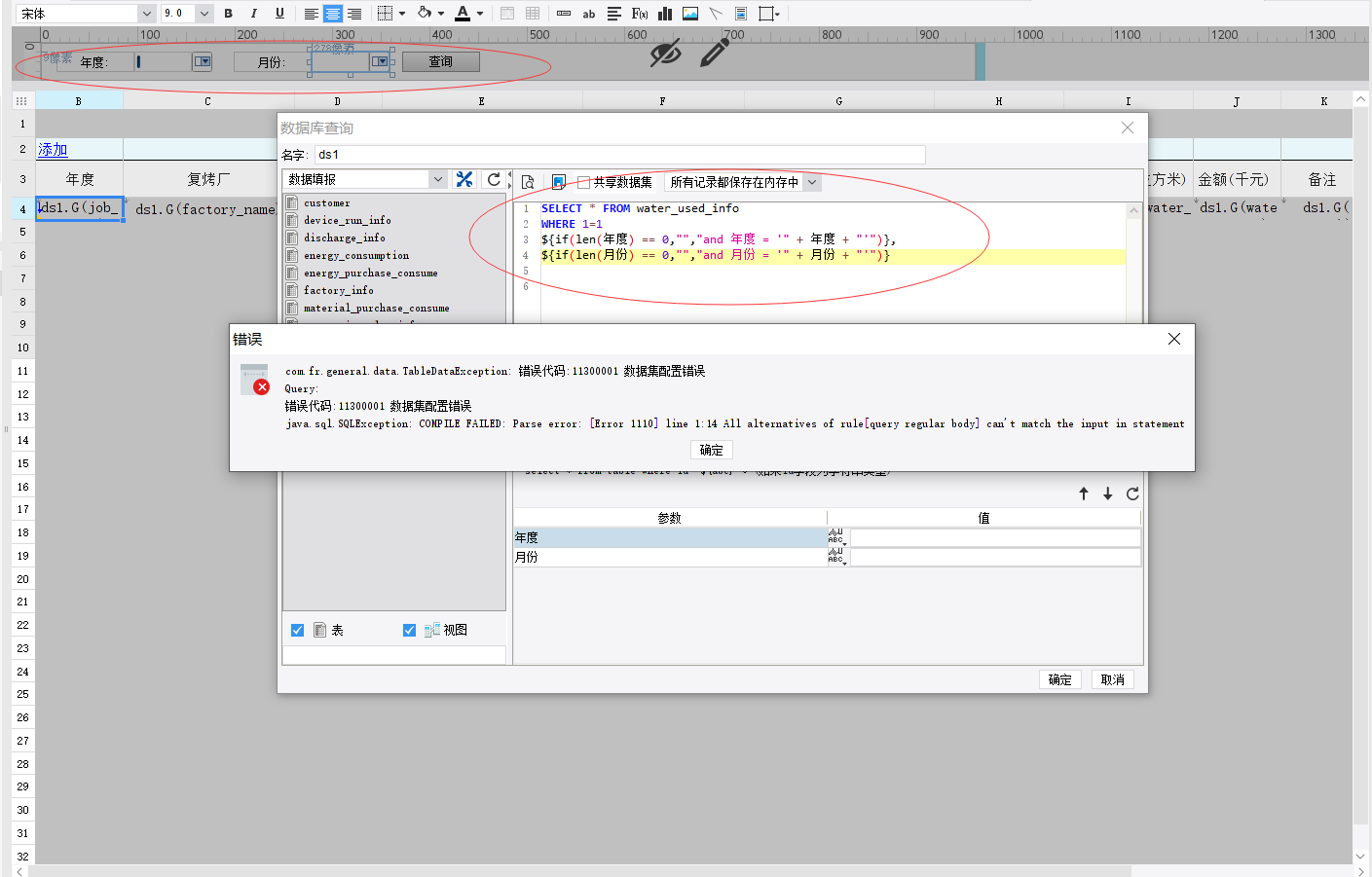This screenshot has height=877, width=1372.
Task: Uncheck the 表 checkbox
Action: (298, 631)
